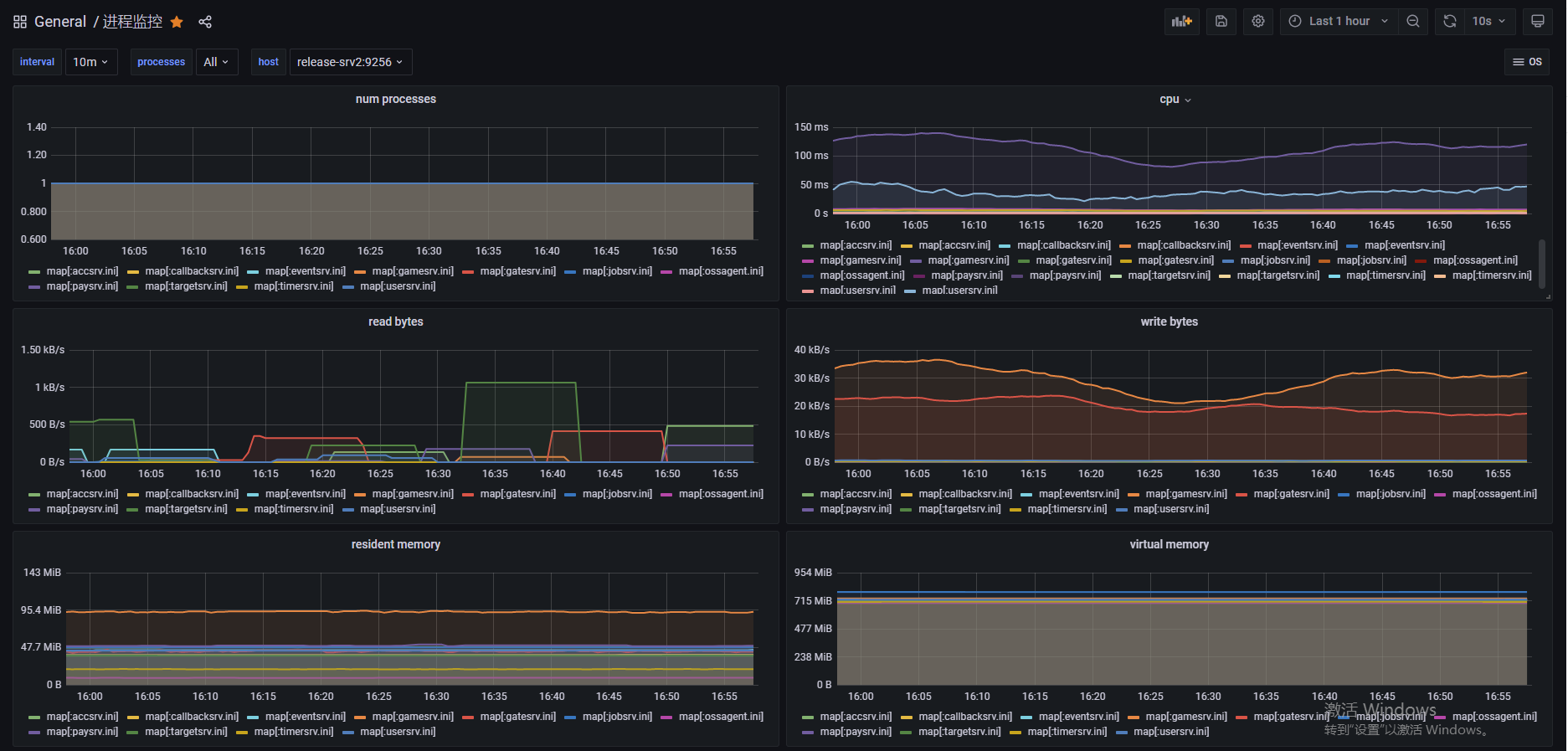The image size is (1568, 751).
Task: Click the 40 kB/s label on write bytes y-axis
Action: coord(812,350)
